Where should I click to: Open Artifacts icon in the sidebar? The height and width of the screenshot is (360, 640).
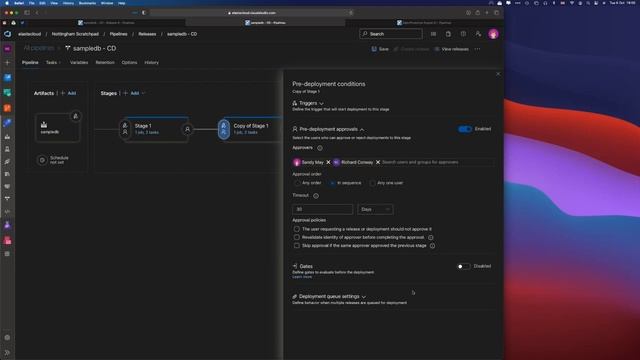click(x=7, y=241)
